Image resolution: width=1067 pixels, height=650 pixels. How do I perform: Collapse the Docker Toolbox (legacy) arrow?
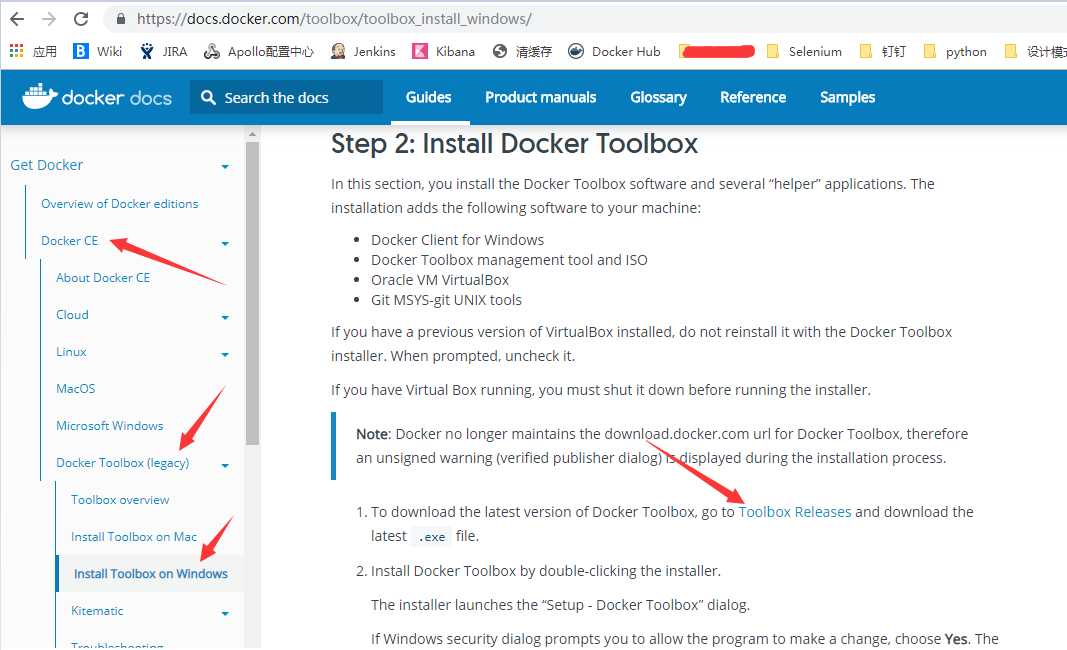pyautogui.click(x=225, y=466)
